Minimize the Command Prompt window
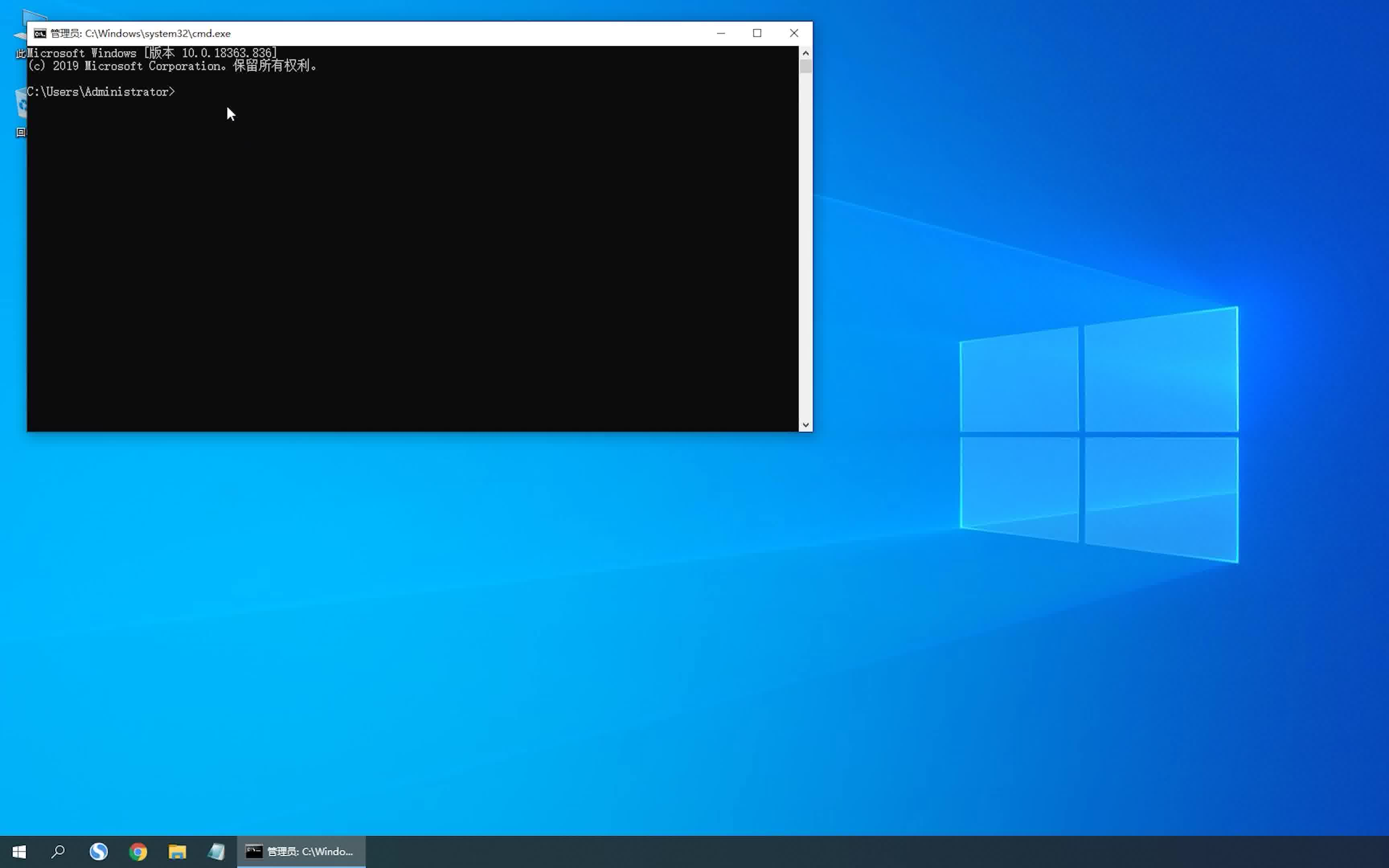The width and height of the screenshot is (1389, 868). (x=721, y=33)
